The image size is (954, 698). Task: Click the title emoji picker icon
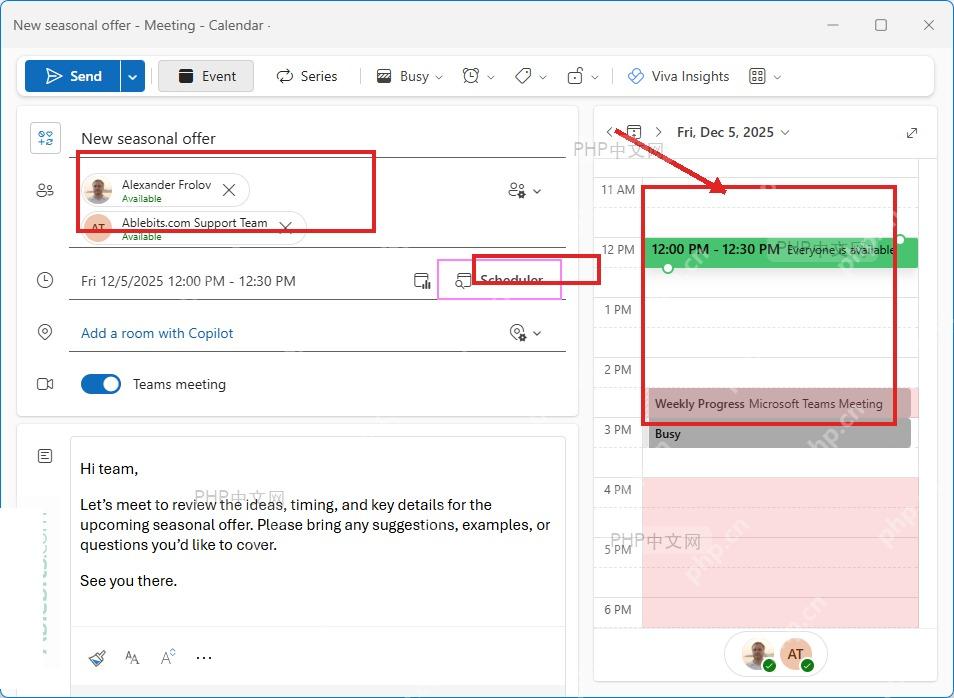(46, 138)
